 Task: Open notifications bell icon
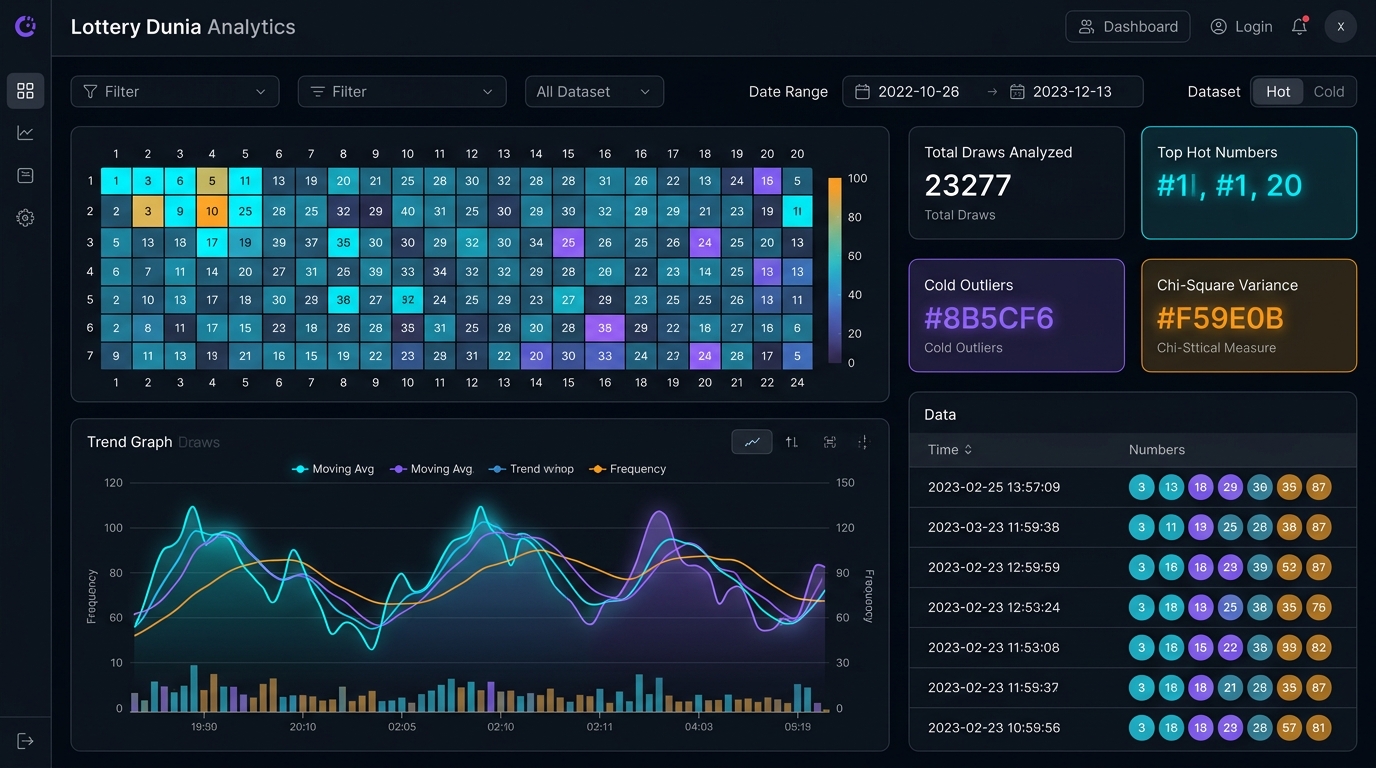[1300, 27]
